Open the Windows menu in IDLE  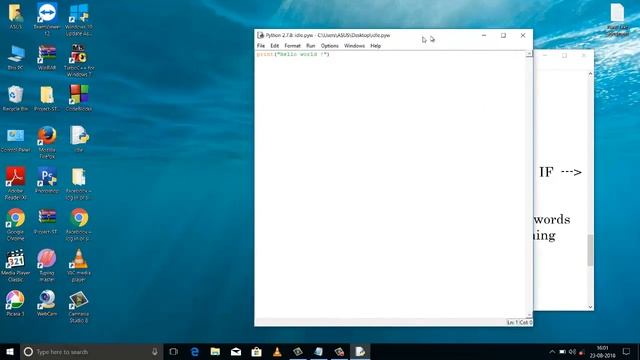[354, 46]
